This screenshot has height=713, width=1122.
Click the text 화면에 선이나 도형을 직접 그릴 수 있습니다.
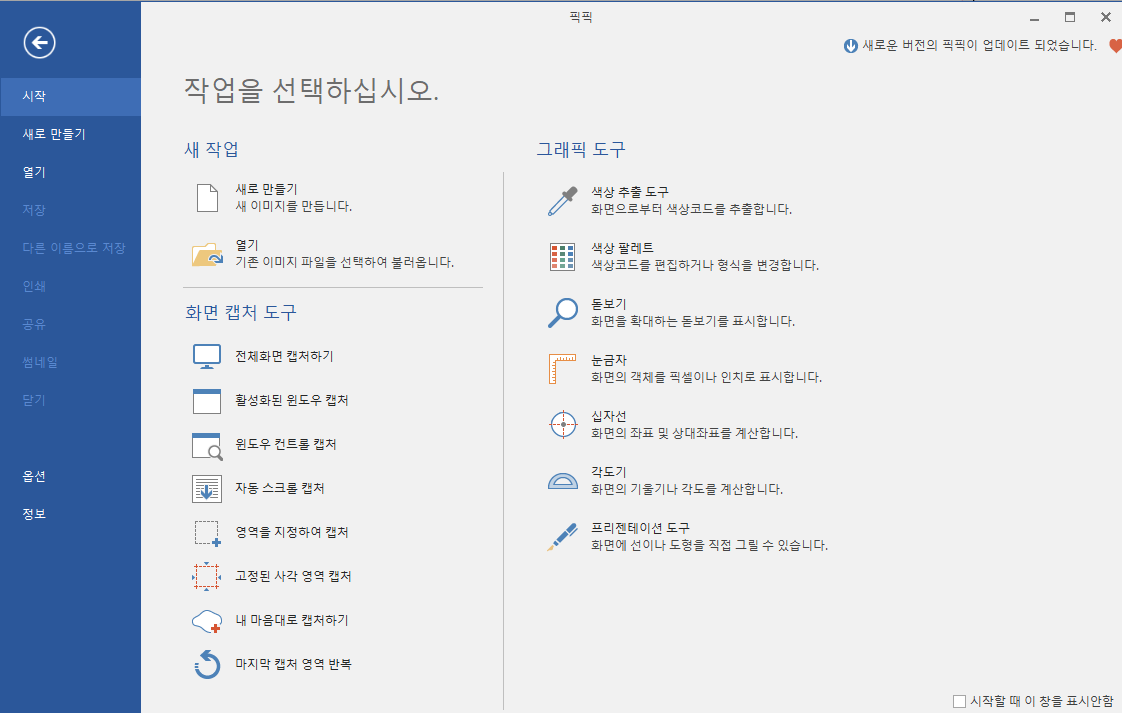tap(709, 545)
